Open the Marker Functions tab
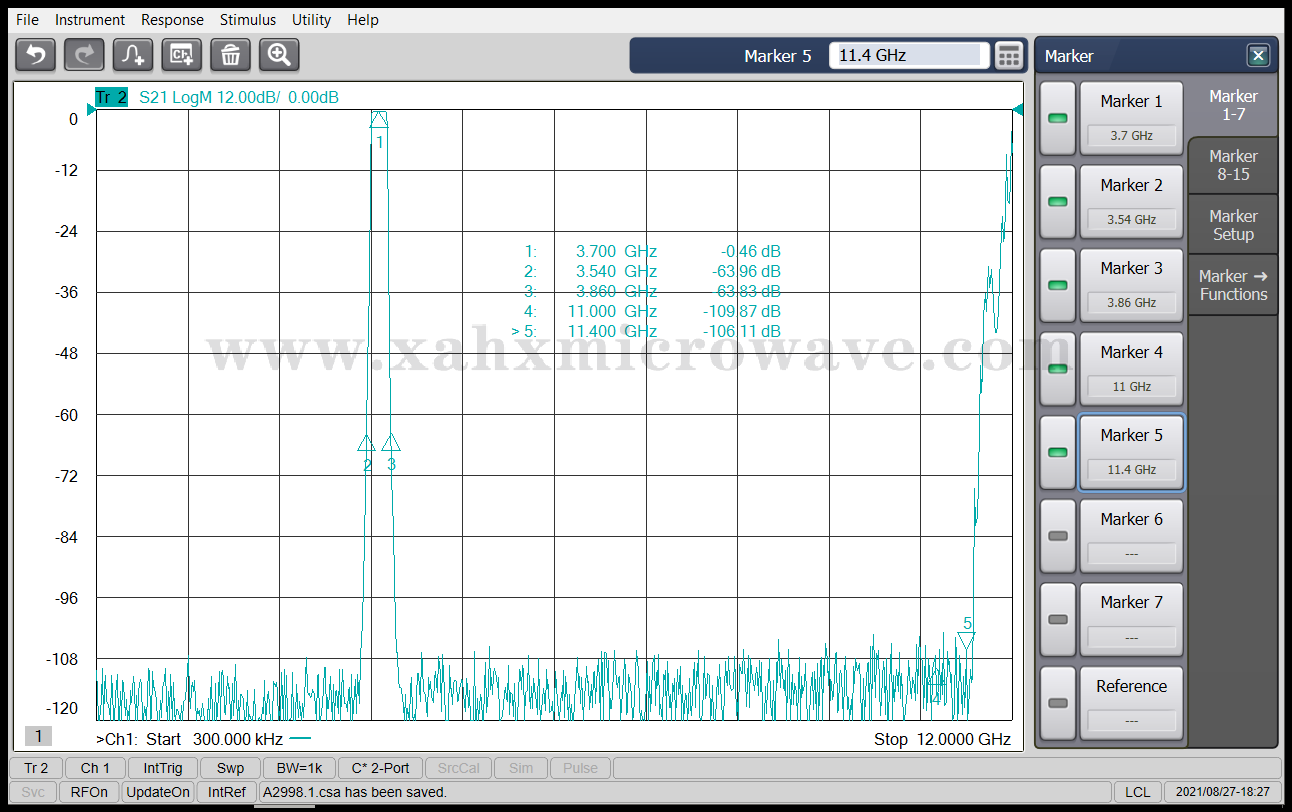1292x812 pixels. point(1233,285)
